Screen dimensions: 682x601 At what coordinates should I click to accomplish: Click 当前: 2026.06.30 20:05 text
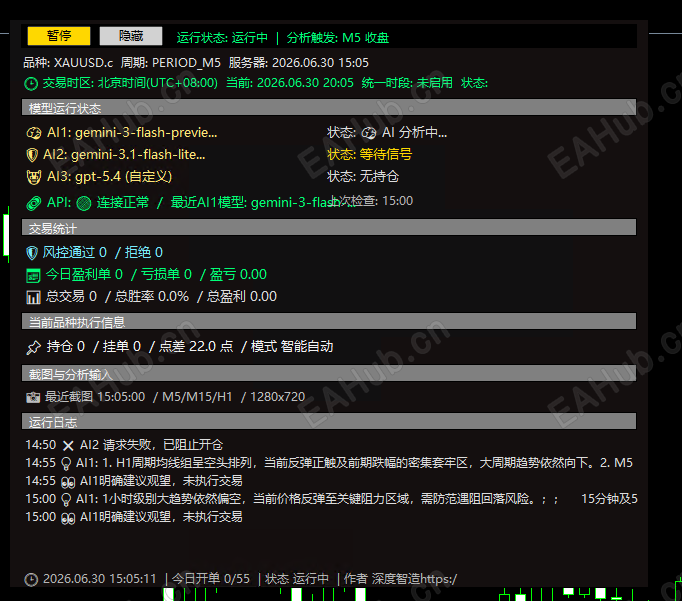tap(290, 83)
